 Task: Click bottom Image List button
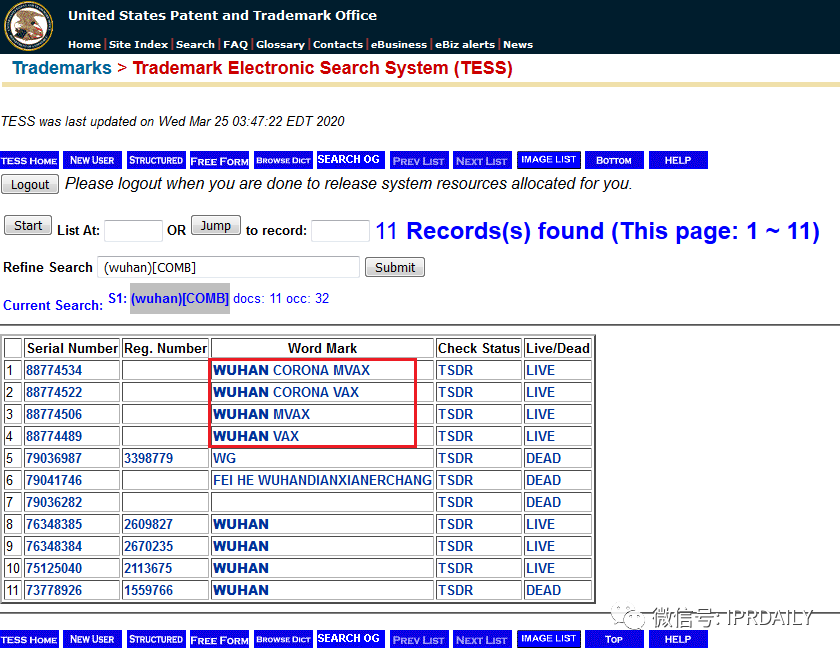coord(549,639)
